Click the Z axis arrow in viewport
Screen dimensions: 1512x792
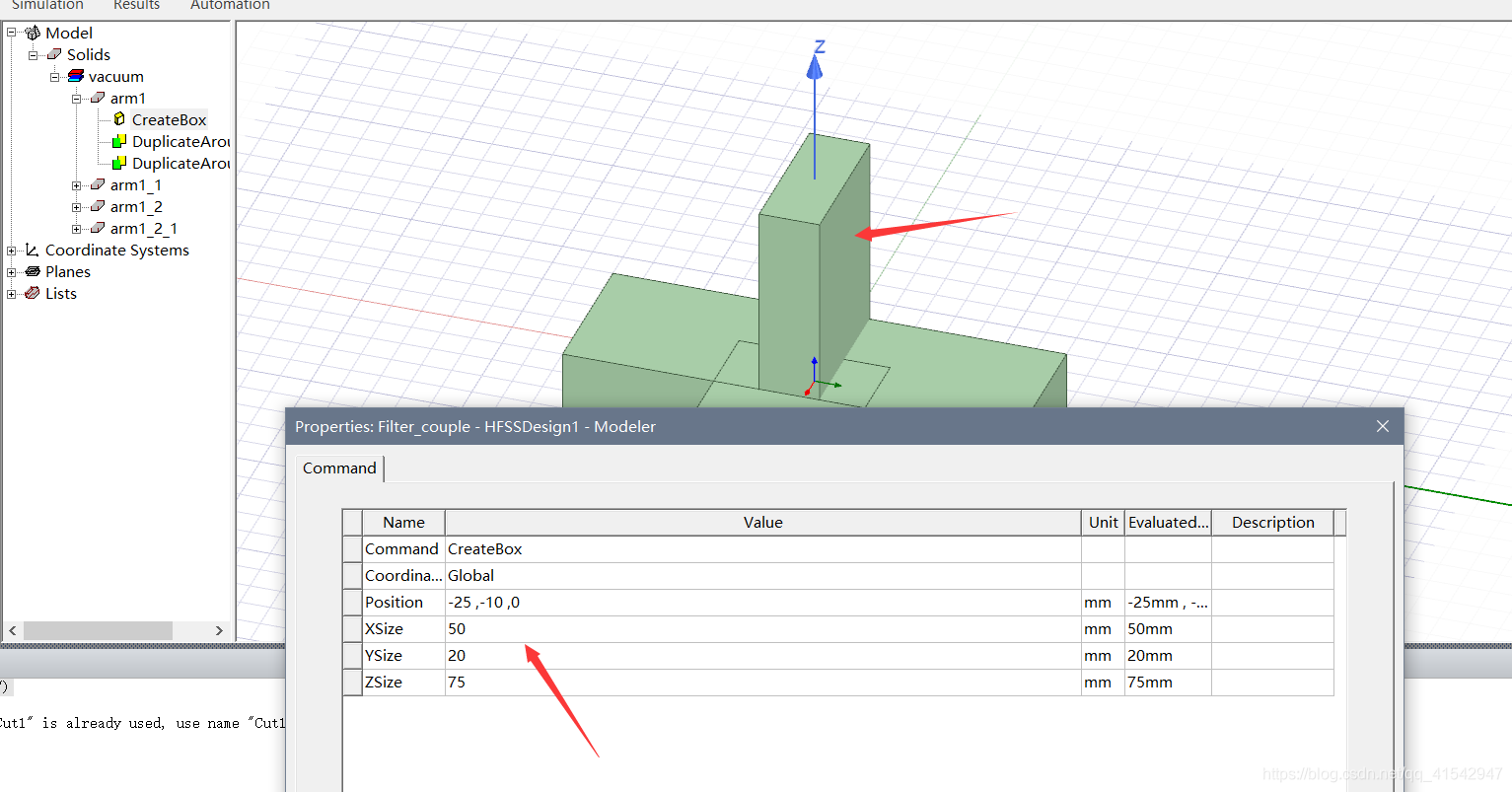click(x=815, y=67)
